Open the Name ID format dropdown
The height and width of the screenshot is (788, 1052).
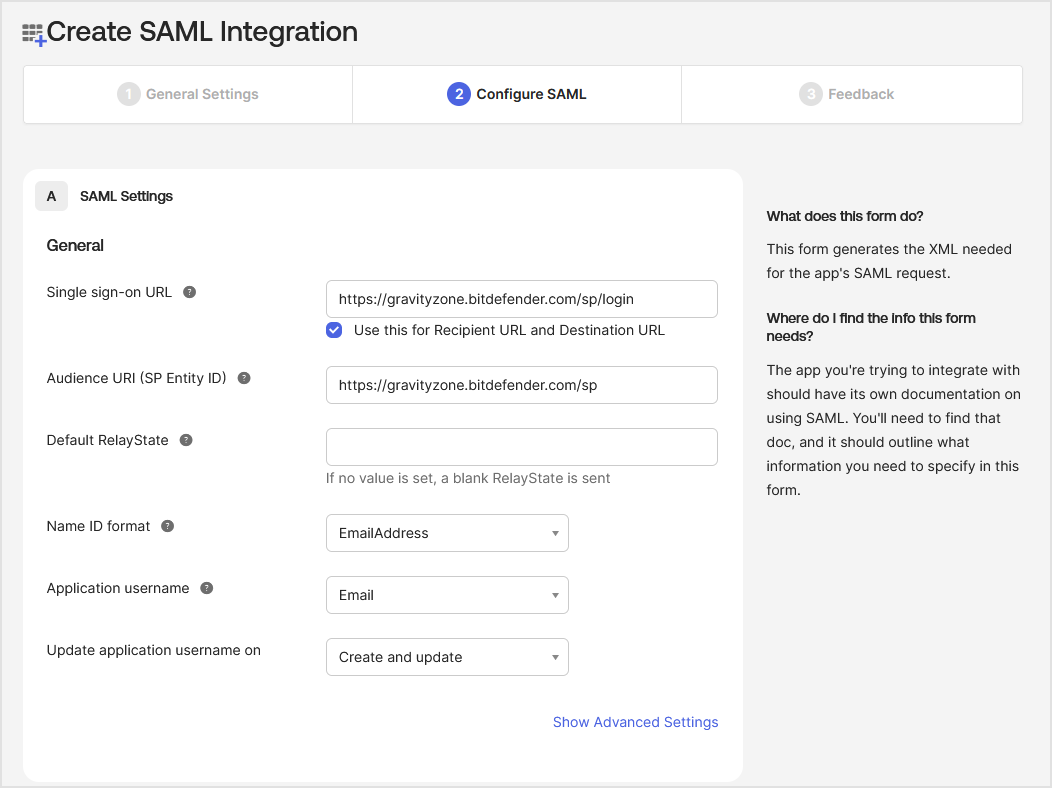pos(448,533)
